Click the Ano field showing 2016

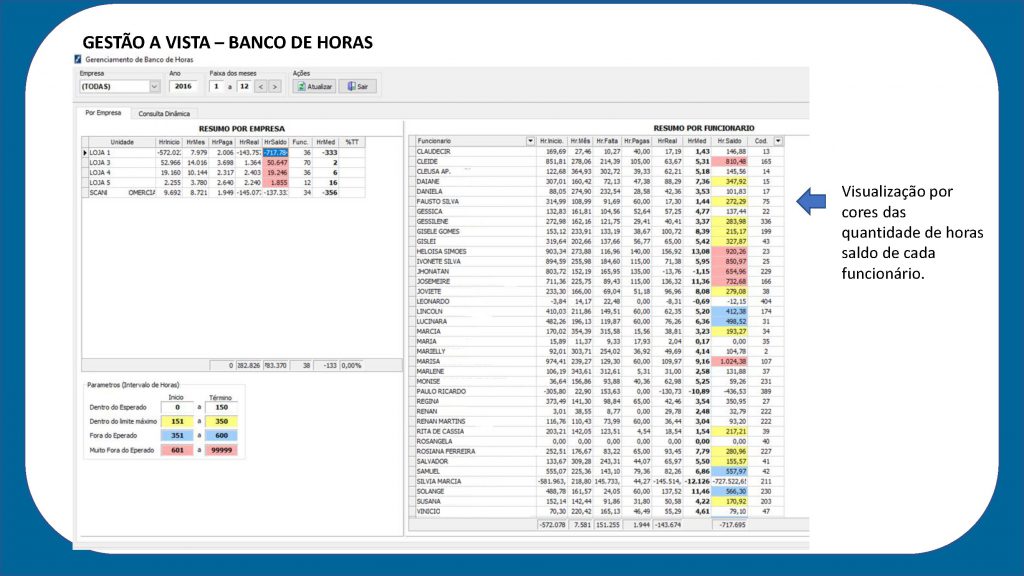click(184, 86)
